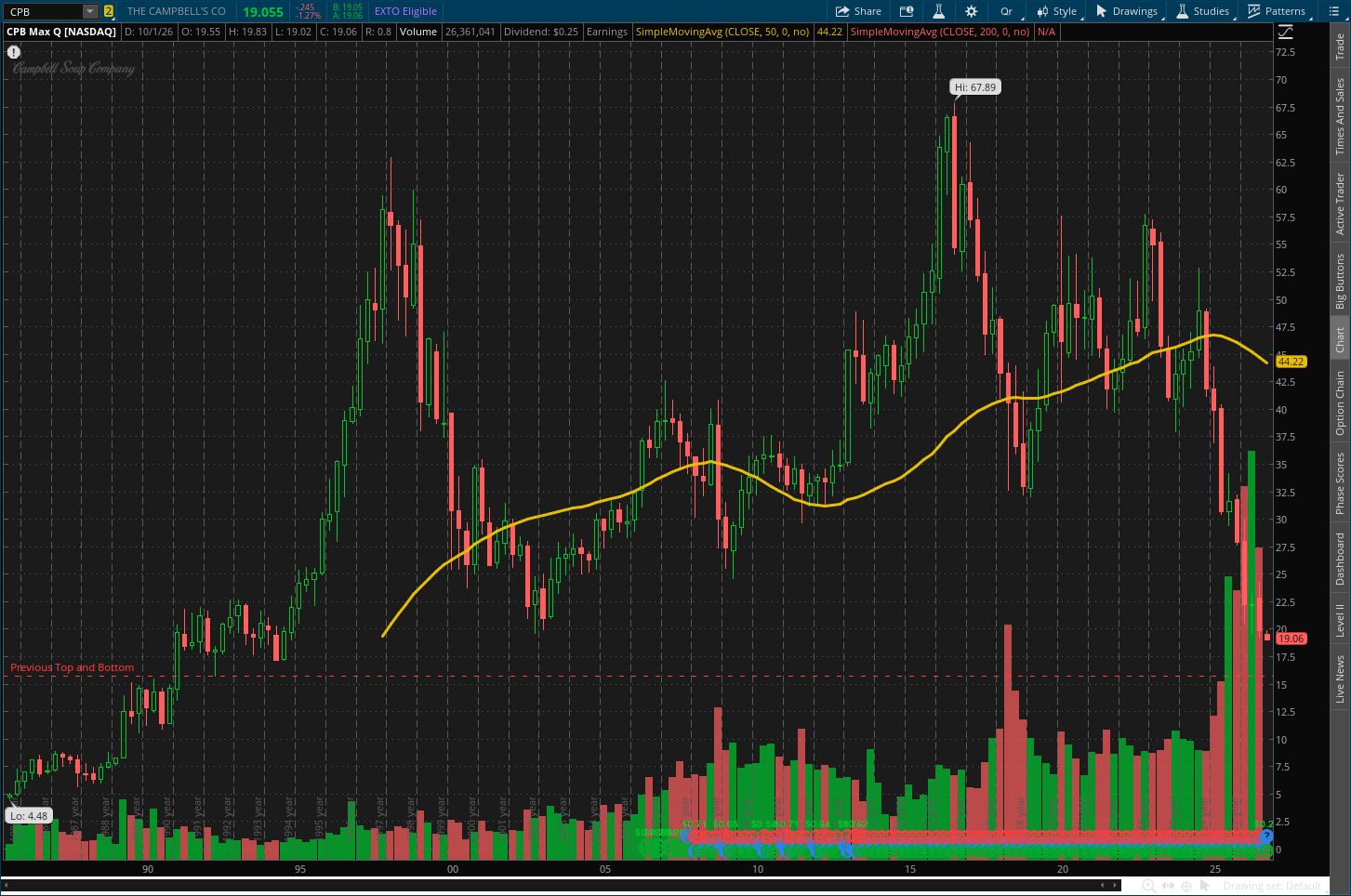Image resolution: width=1351 pixels, height=896 pixels.
Task: Open the Trade sidebar tab
Action: tap(1340, 46)
